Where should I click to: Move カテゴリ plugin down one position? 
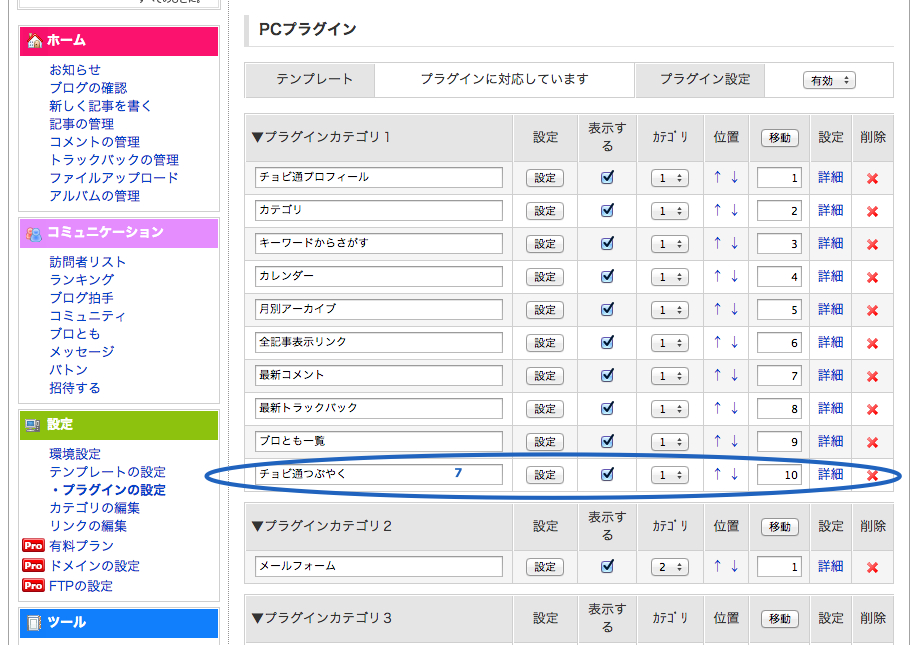[734, 210]
